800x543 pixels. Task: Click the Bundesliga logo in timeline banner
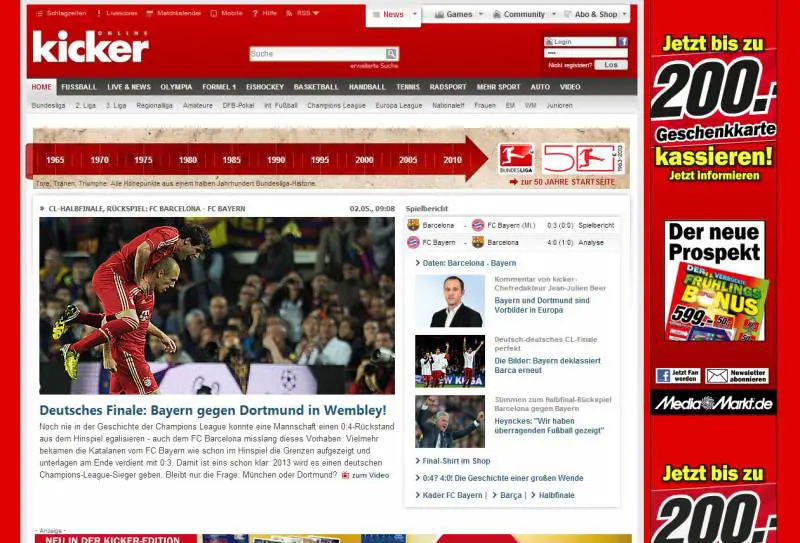(516, 159)
